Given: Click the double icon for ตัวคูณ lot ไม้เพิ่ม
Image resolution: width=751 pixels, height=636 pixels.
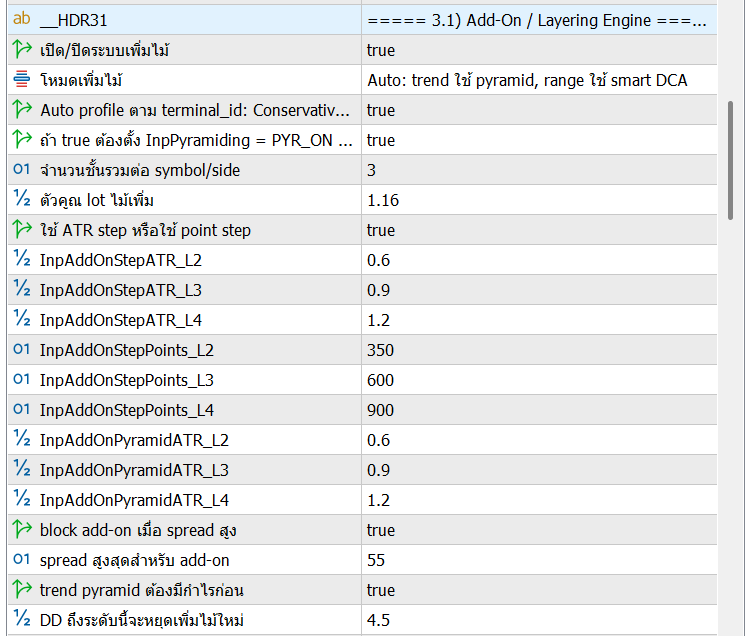Looking at the screenshot, I should pyautogui.click(x=21, y=200).
